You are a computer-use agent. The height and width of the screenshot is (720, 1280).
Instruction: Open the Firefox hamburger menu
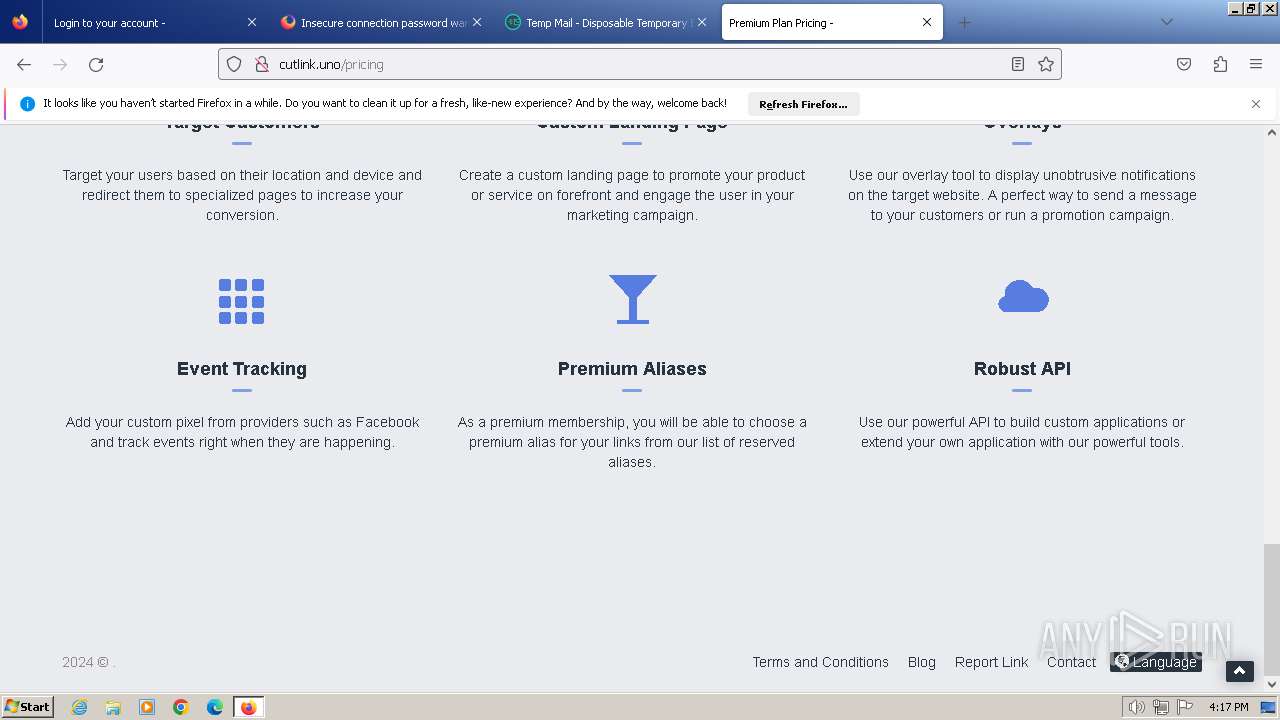(x=1256, y=64)
